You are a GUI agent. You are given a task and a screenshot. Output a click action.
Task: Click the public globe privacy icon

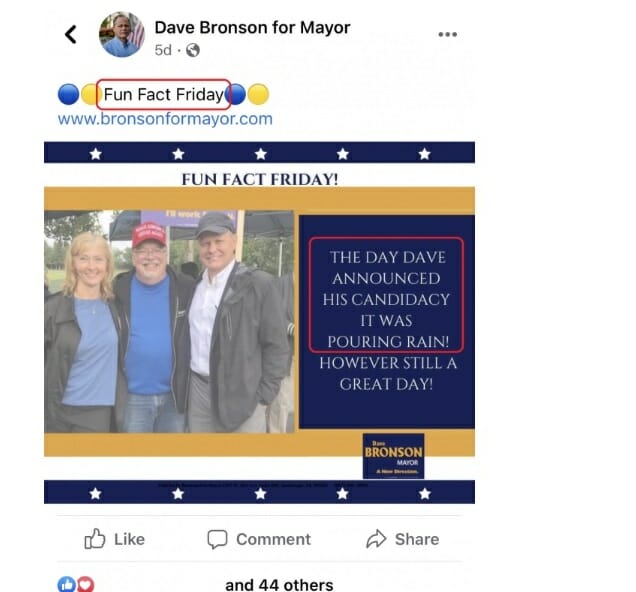coord(193,50)
